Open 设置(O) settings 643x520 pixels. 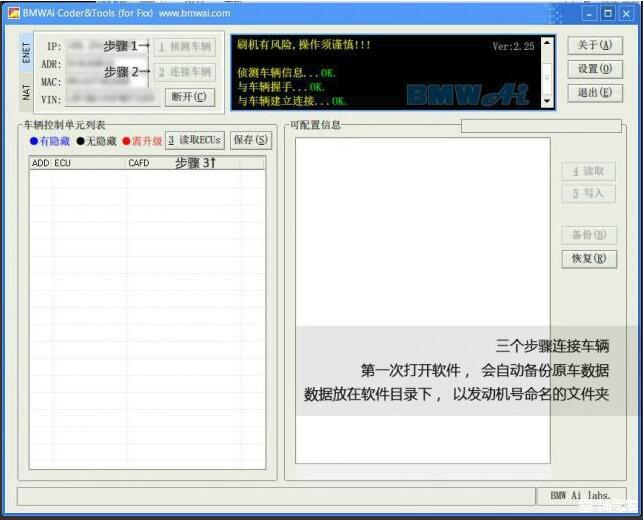(595, 69)
